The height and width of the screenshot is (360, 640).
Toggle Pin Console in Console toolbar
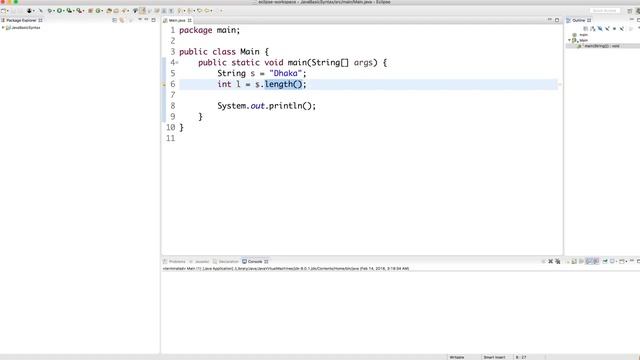[605, 261]
